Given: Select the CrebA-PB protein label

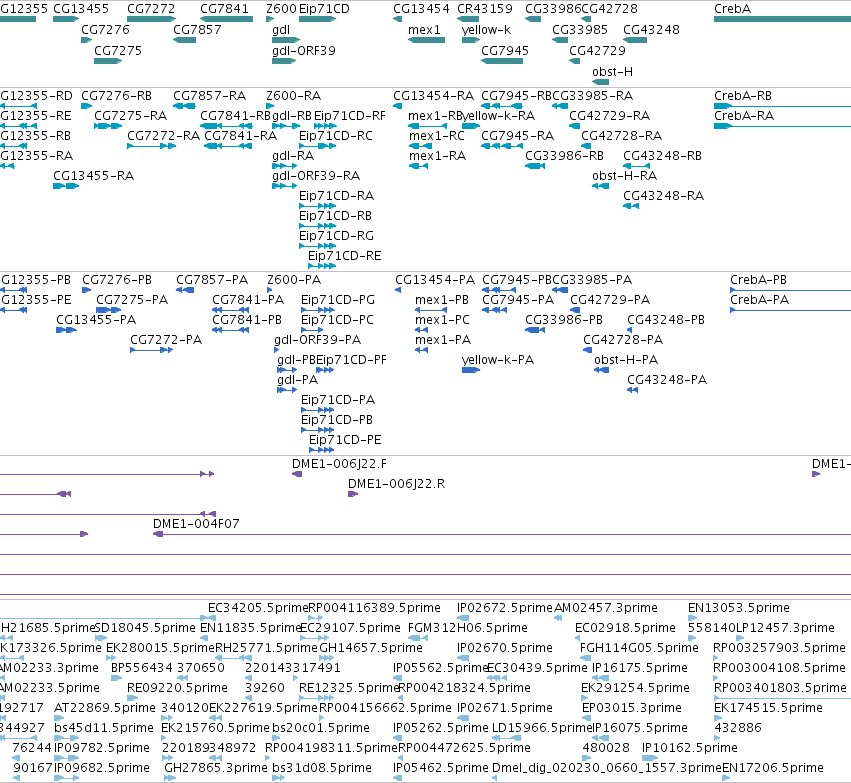Looking at the screenshot, I should (758, 279).
